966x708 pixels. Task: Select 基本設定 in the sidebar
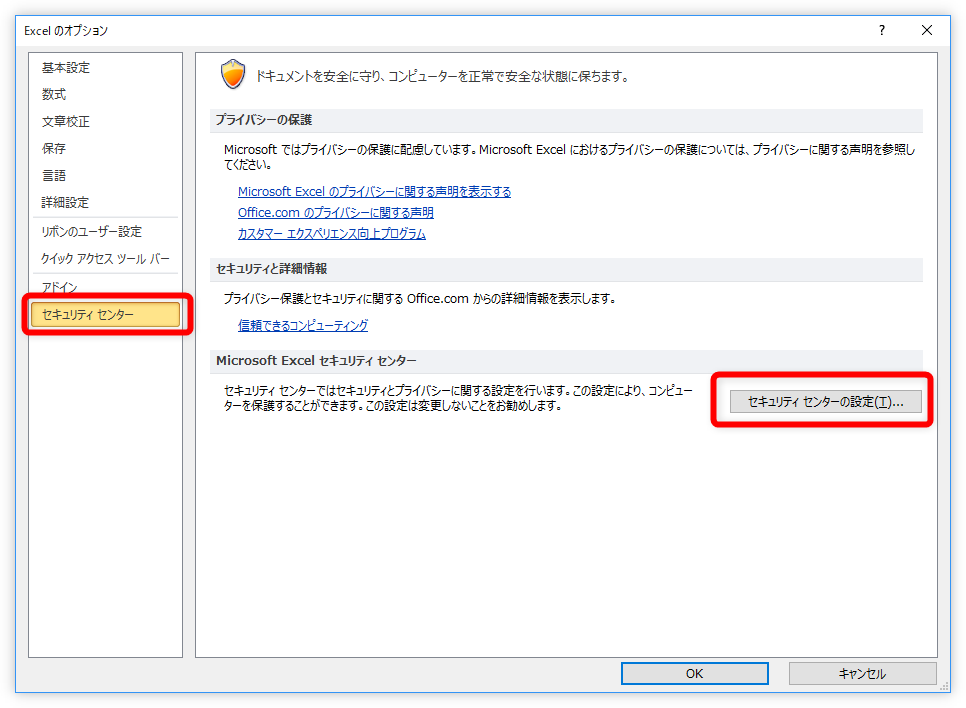(66, 68)
